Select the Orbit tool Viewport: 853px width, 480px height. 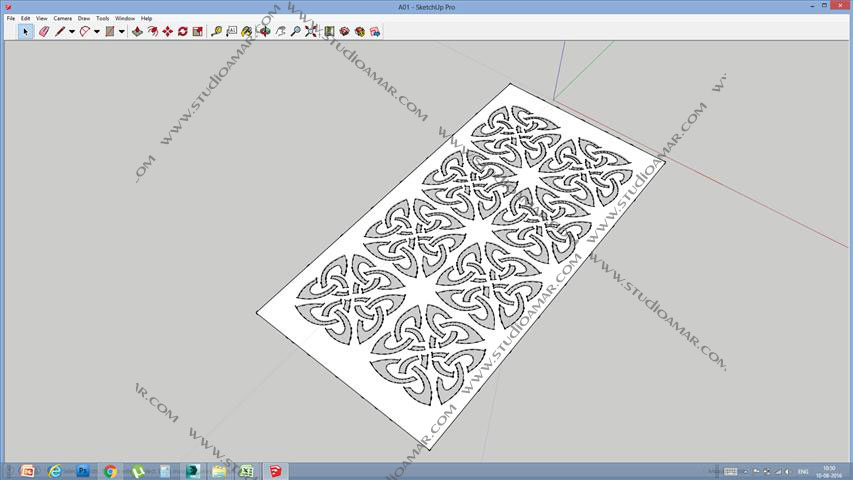click(x=264, y=32)
